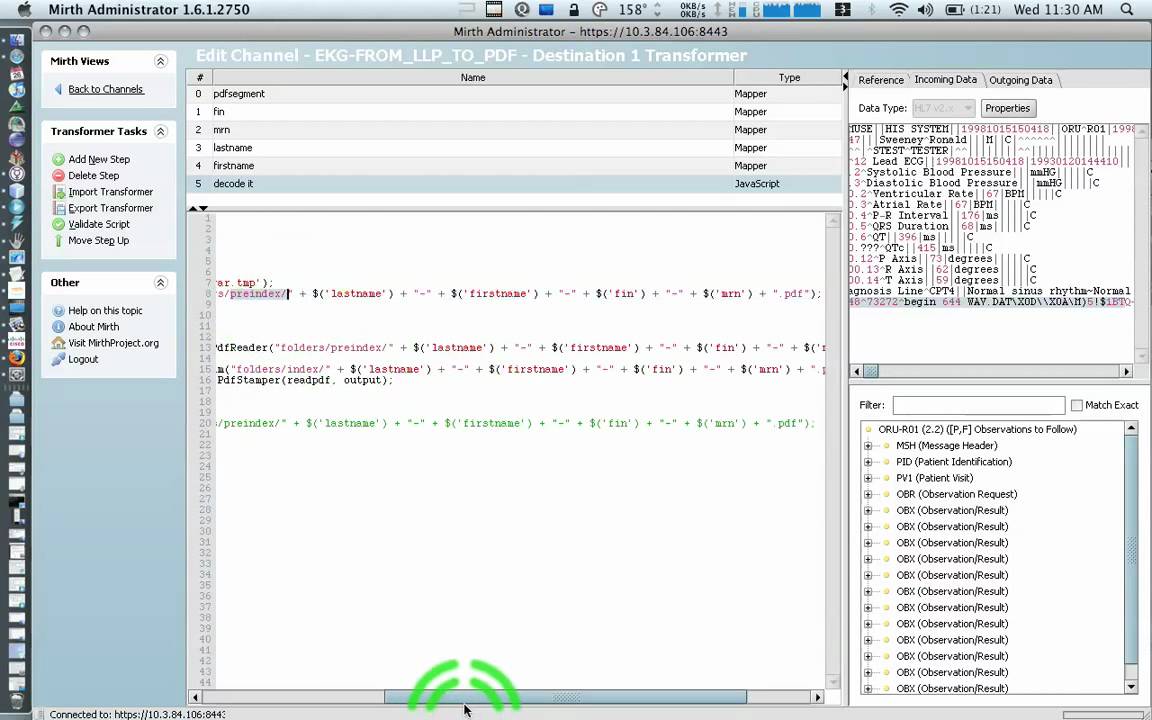Click the Properties button

1007,108
